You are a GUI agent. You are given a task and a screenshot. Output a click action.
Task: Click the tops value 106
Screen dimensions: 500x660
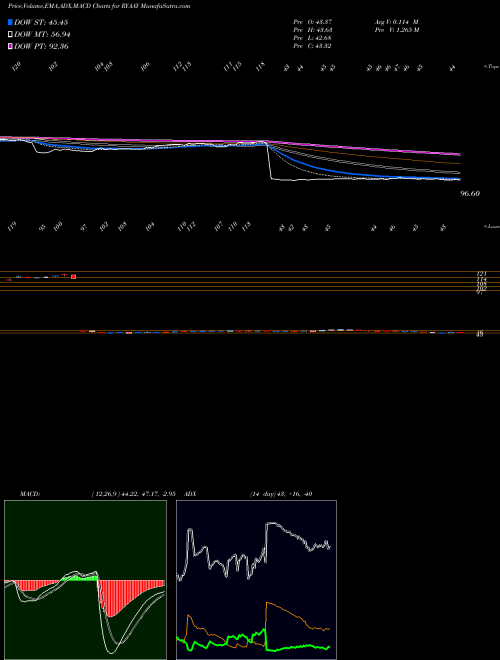point(145,66)
